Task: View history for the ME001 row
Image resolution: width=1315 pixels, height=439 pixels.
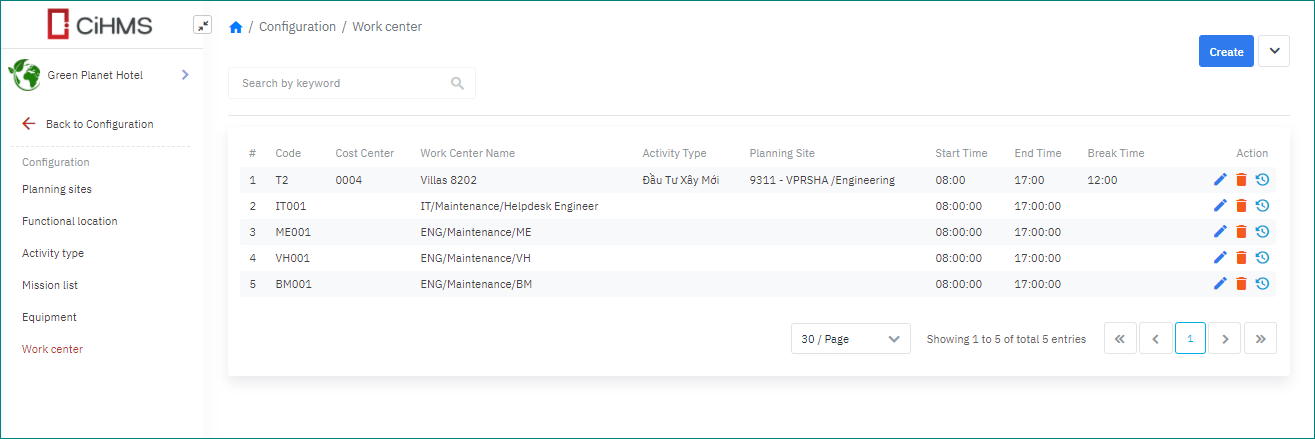Action: point(1262,232)
